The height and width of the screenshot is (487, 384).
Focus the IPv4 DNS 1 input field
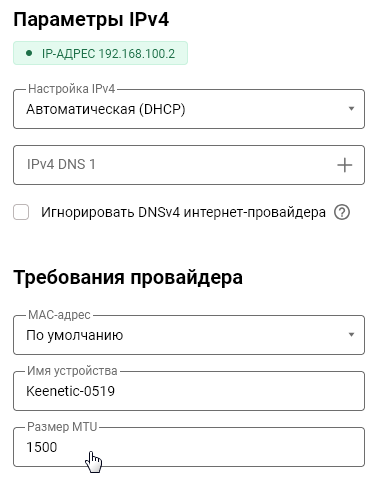point(189,165)
